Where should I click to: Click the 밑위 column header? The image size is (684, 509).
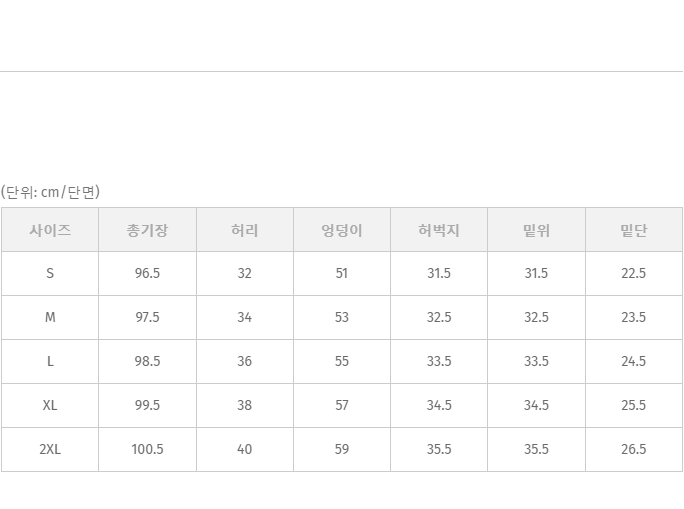click(536, 230)
